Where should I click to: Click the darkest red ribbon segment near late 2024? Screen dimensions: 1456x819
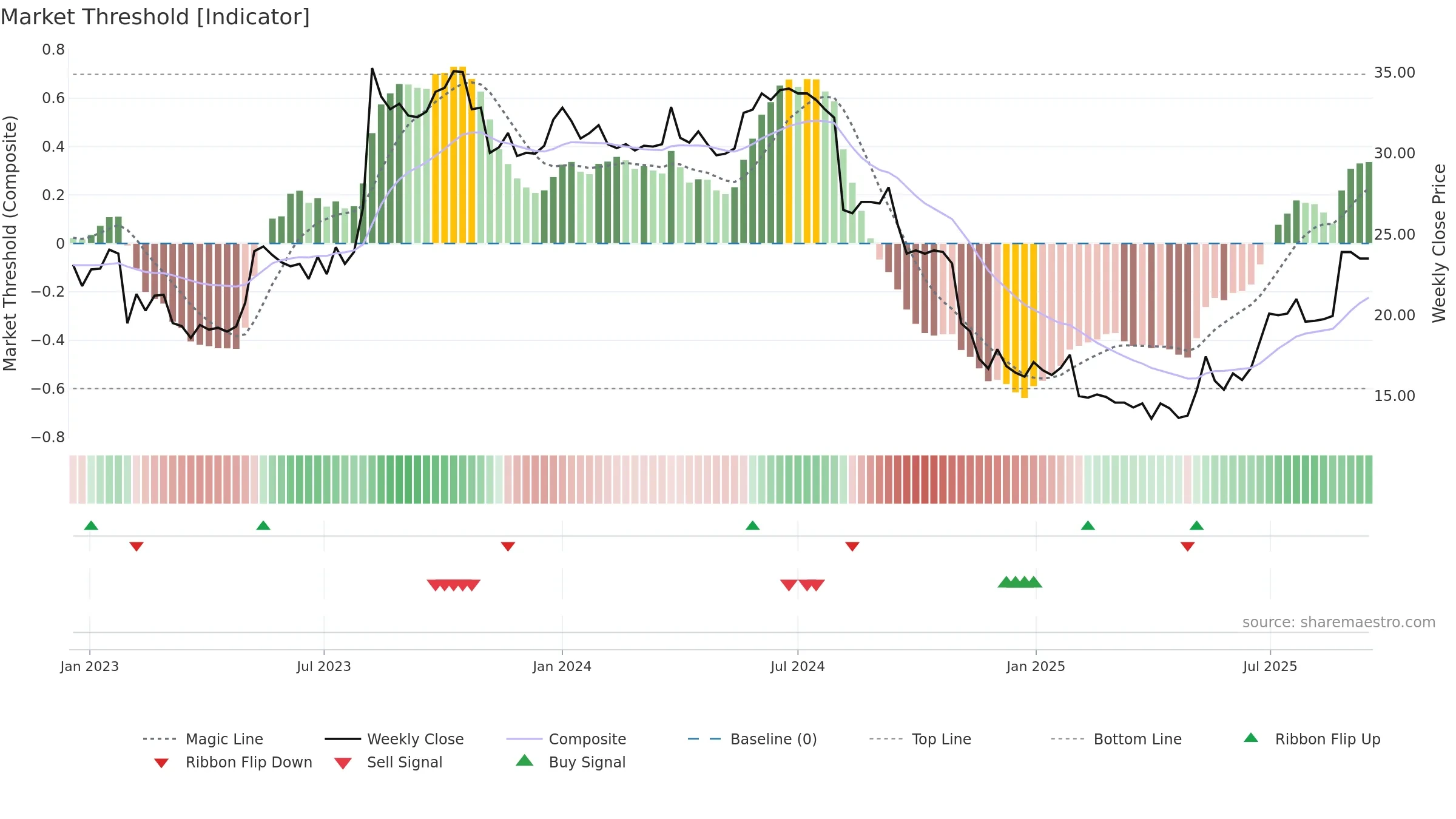click(x=925, y=479)
